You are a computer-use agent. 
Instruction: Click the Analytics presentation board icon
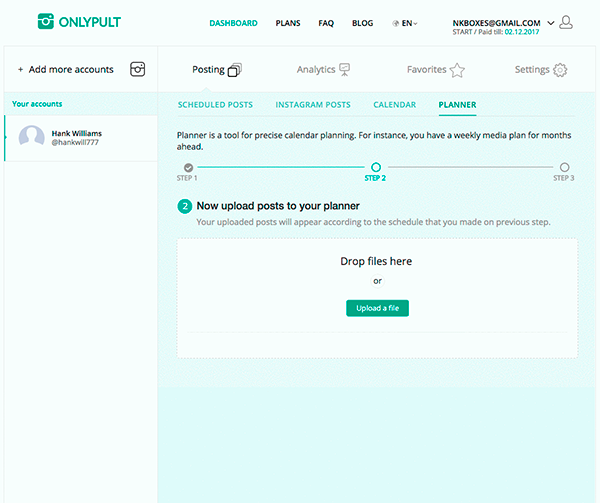[x=345, y=70]
